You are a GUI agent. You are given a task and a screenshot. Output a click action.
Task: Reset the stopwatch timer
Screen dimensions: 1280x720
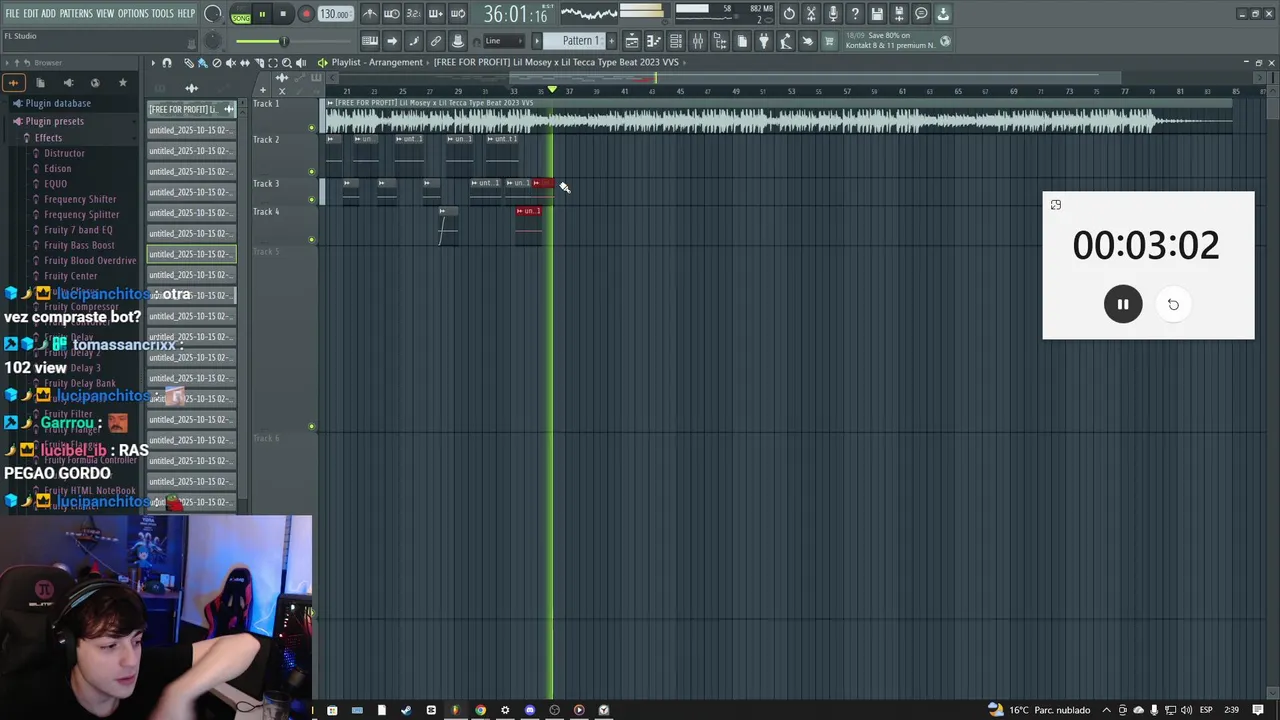(1173, 304)
